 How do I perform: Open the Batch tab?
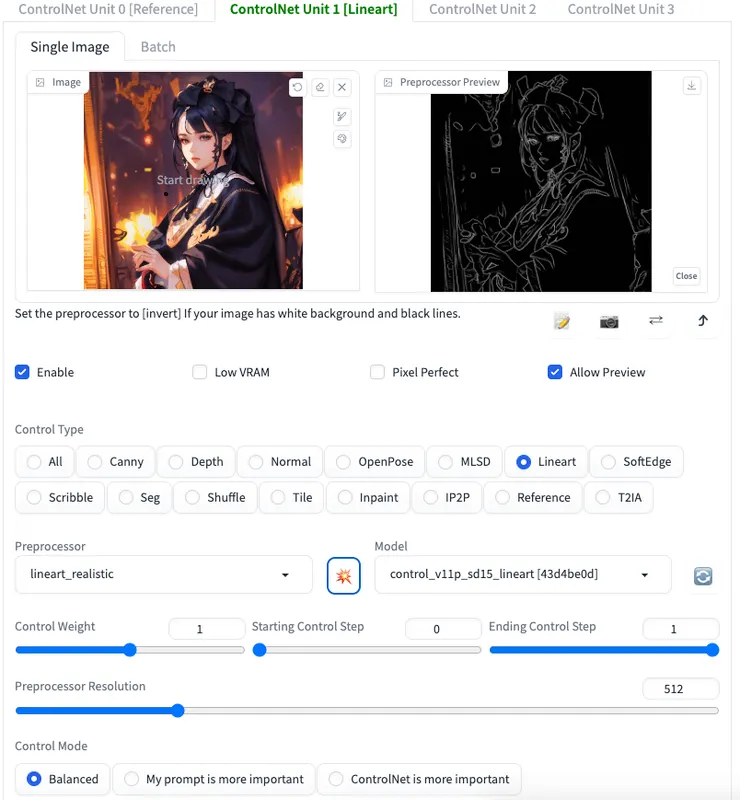158,47
